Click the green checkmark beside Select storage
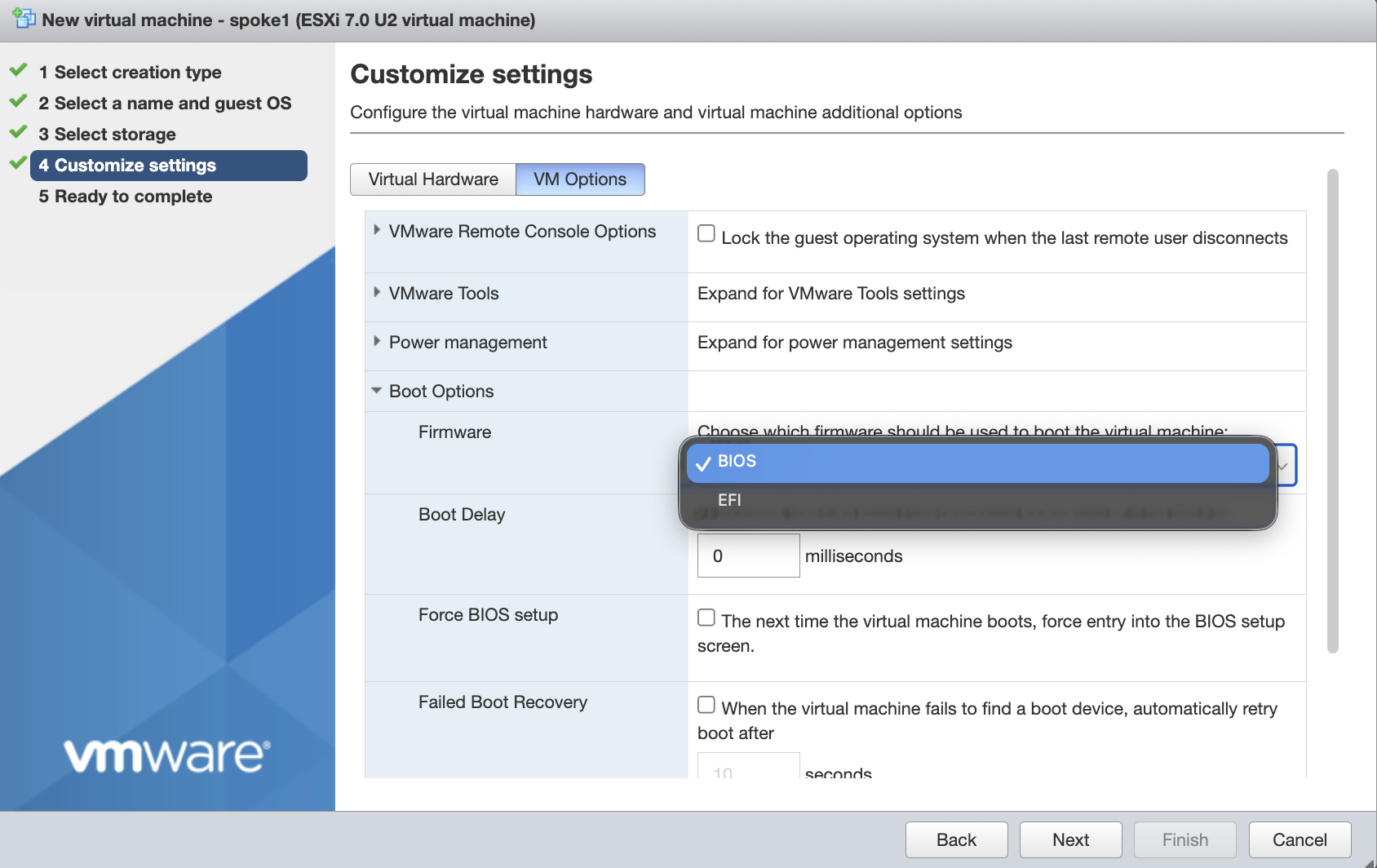1377x868 pixels. pyautogui.click(x=18, y=132)
